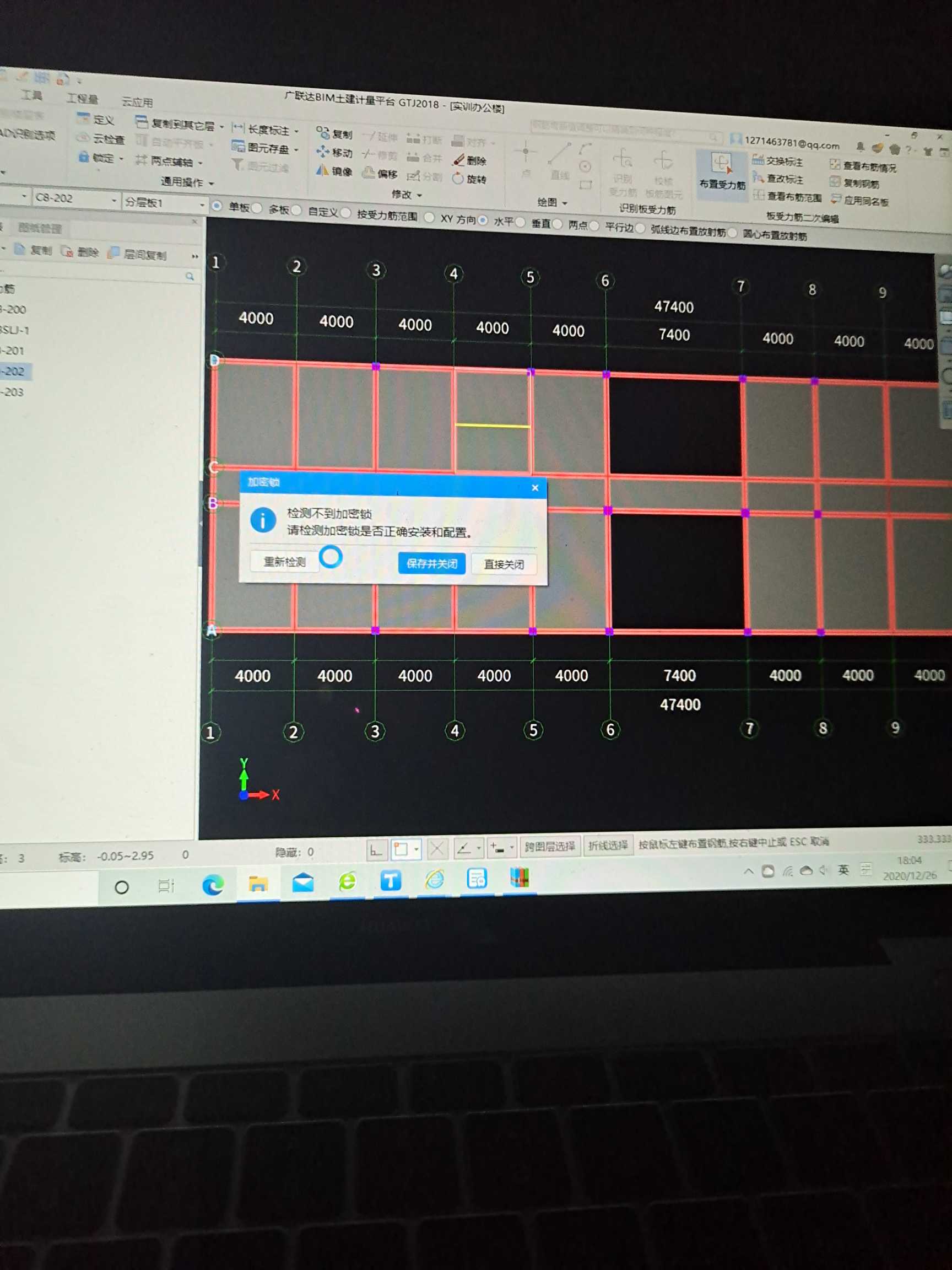Click 识别受力筋 recognize rebar tool
Image resolution: width=952 pixels, height=1270 pixels.
click(x=623, y=173)
